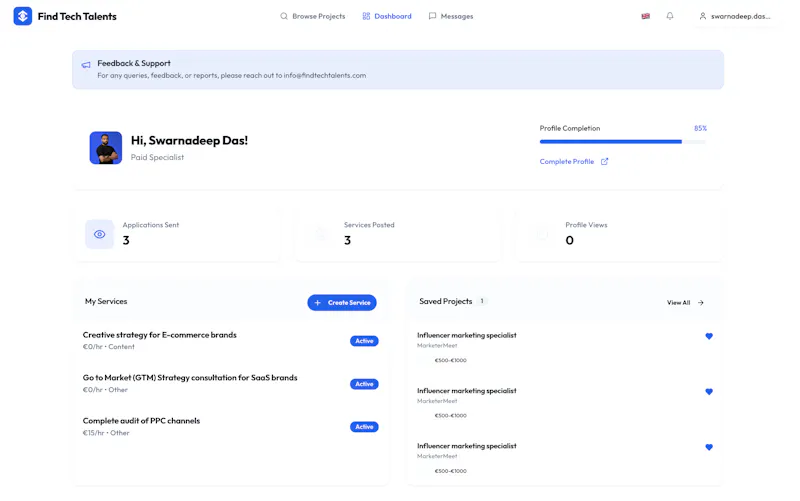Click the external link icon beside Complete Profile
The image size is (800, 501).
pos(605,162)
